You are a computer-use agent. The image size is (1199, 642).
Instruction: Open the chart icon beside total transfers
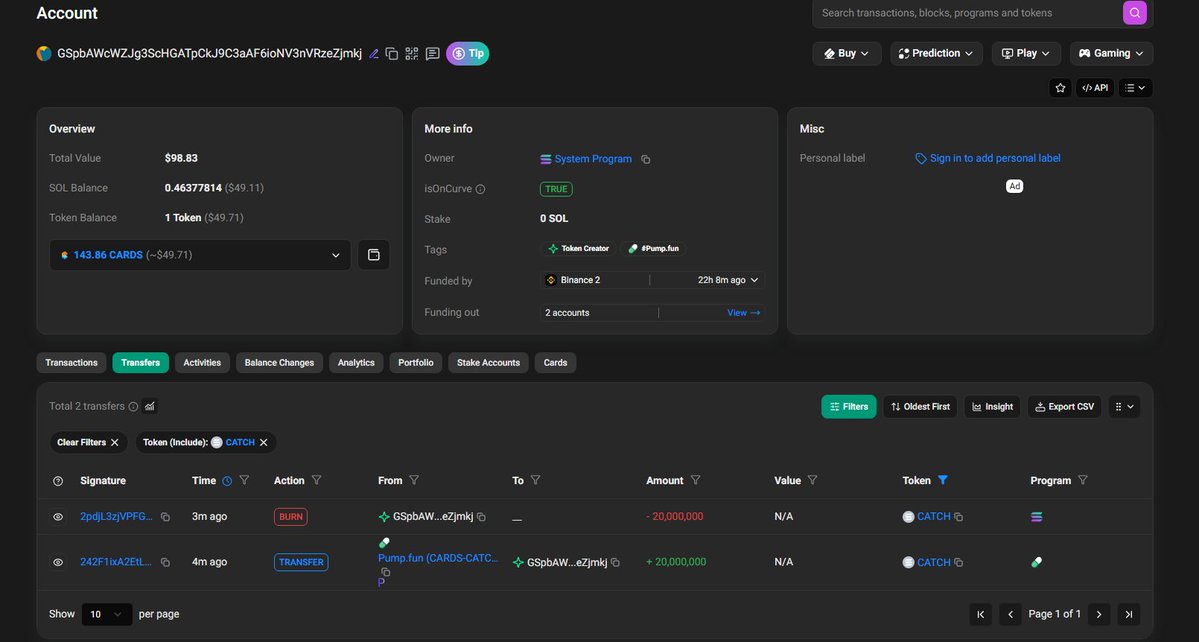(x=150, y=406)
